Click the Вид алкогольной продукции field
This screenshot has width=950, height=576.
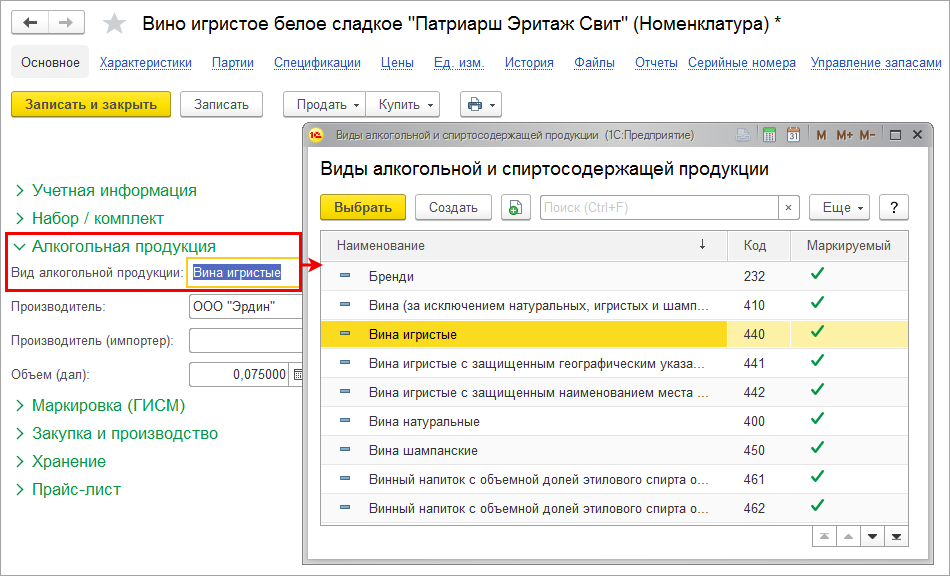click(x=244, y=273)
